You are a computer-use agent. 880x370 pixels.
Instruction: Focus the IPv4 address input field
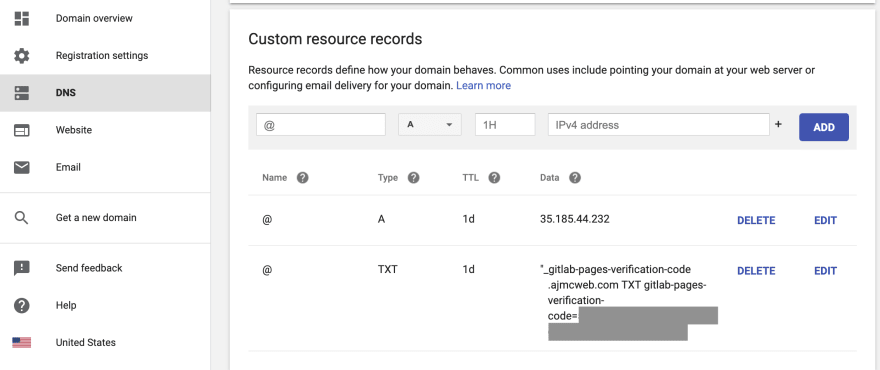point(658,125)
